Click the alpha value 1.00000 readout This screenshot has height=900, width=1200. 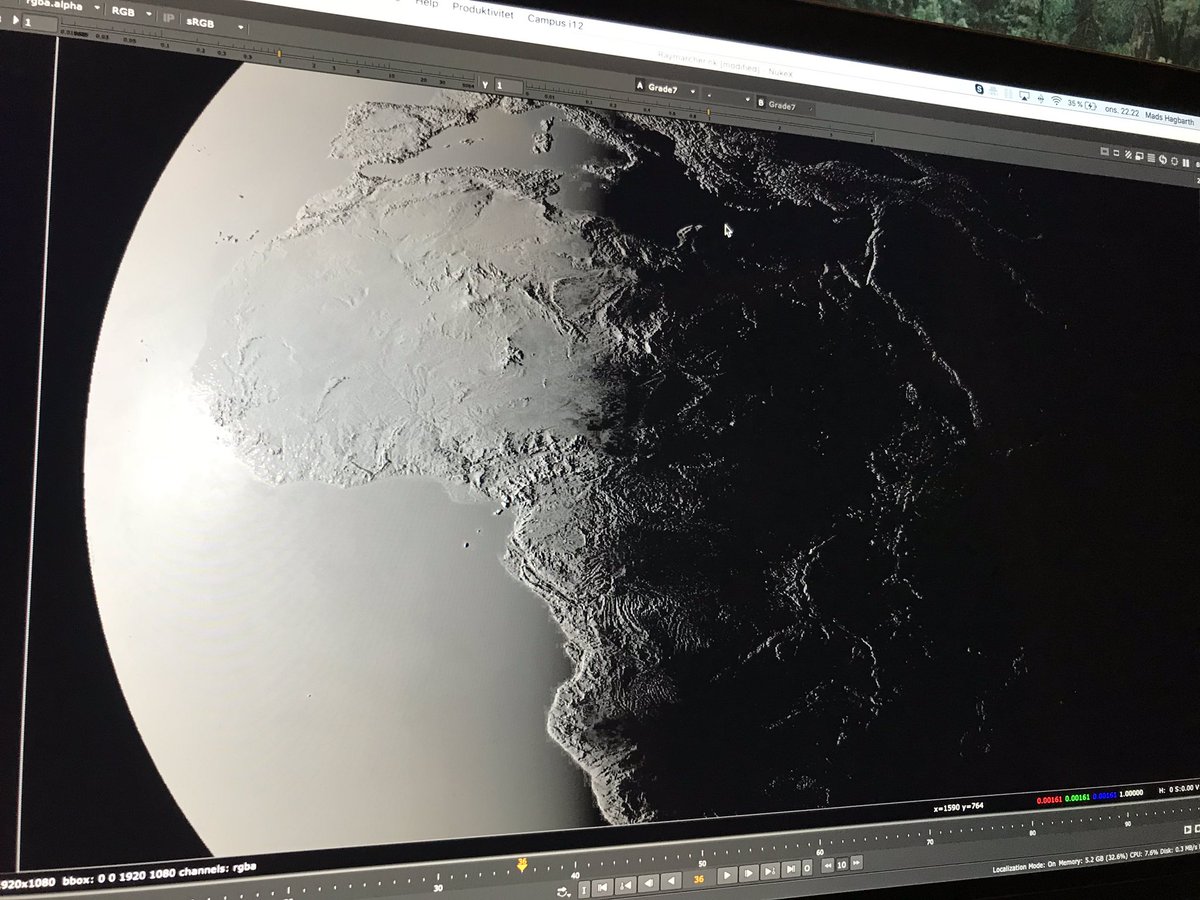(x=1131, y=794)
